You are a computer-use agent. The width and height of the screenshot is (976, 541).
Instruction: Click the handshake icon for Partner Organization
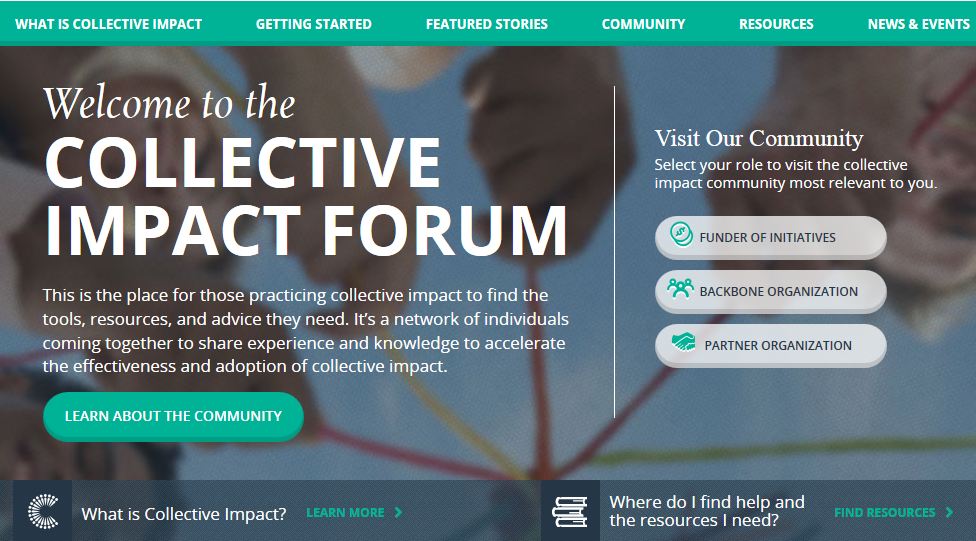(x=683, y=342)
